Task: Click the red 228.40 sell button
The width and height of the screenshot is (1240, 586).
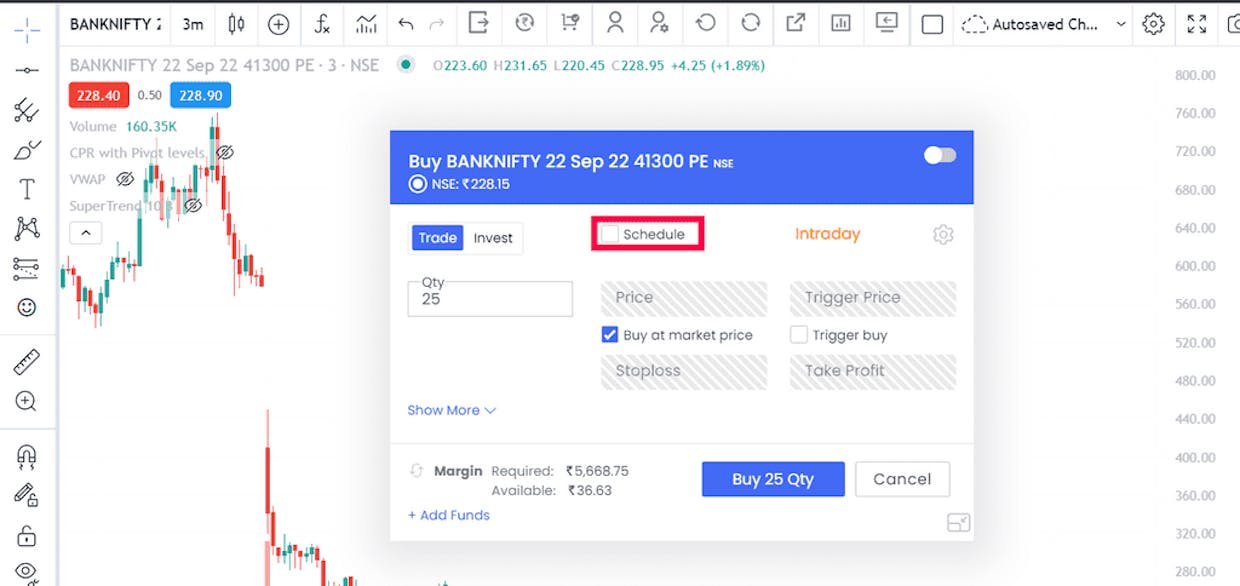Action: click(98, 96)
